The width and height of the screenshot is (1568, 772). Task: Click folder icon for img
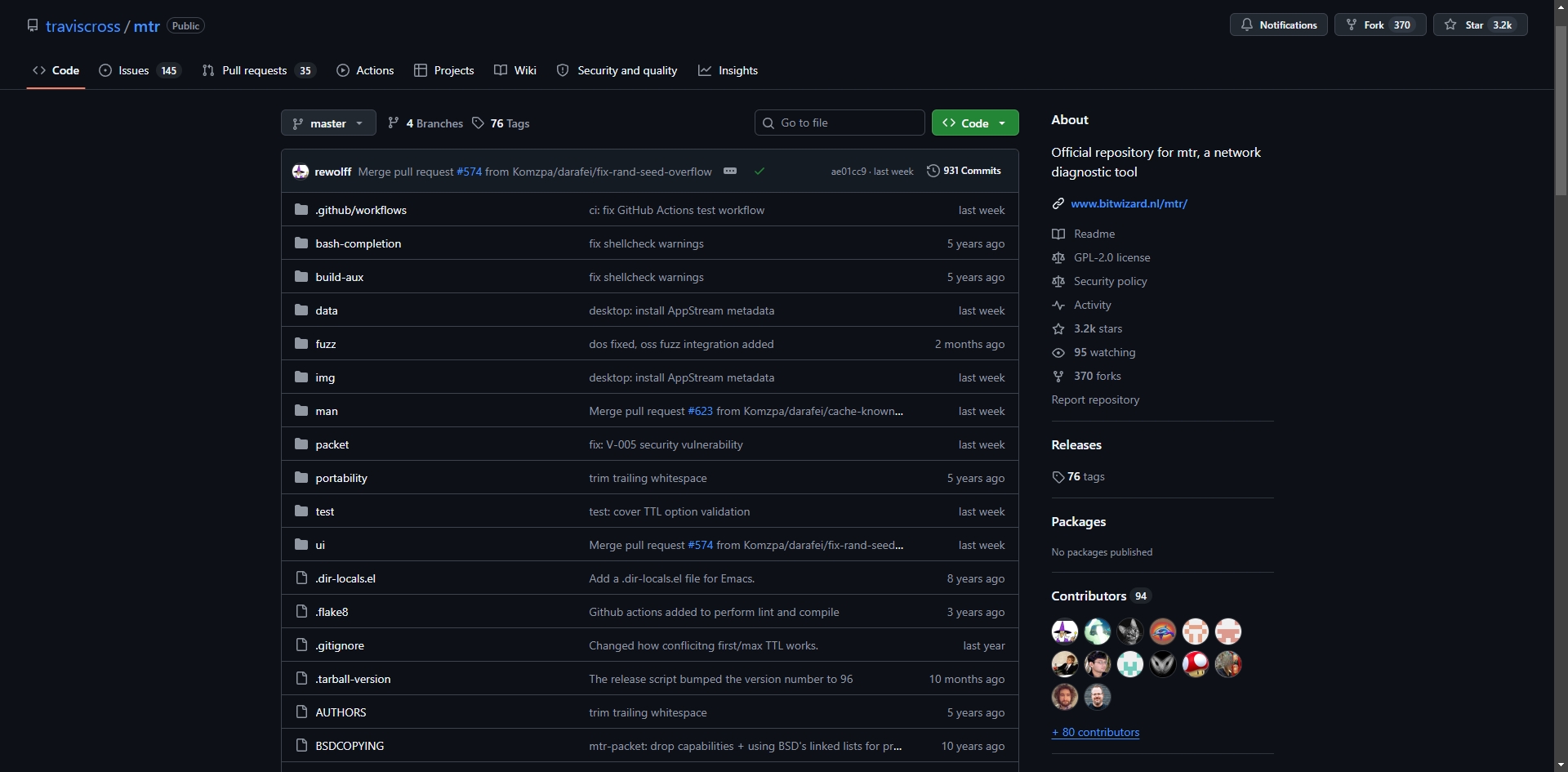[x=301, y=377]
